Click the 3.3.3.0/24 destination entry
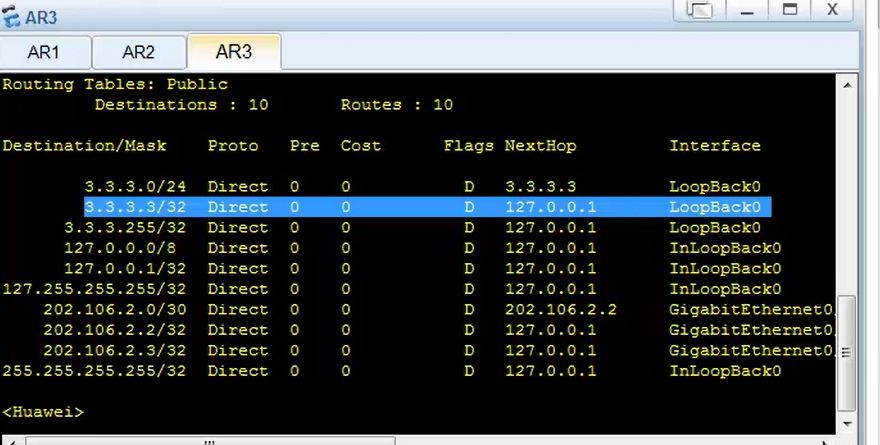The width and height of the screenshot is (880, 445). (135, 186)
